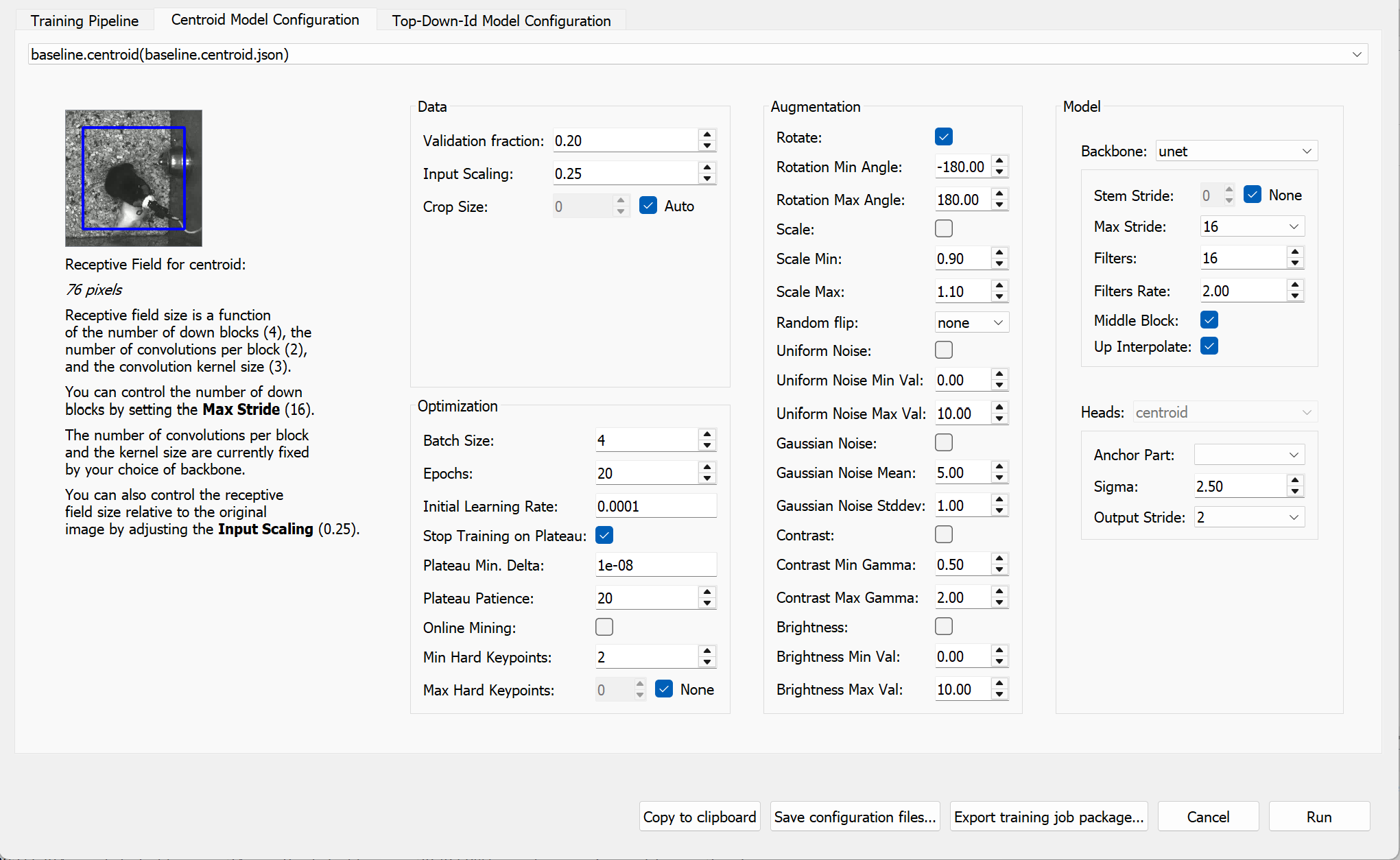The width and height of the screenshot is (1400, 860).
Task: Disable the Rotate augmentation checkbox
Action: [x=944, y=136]
